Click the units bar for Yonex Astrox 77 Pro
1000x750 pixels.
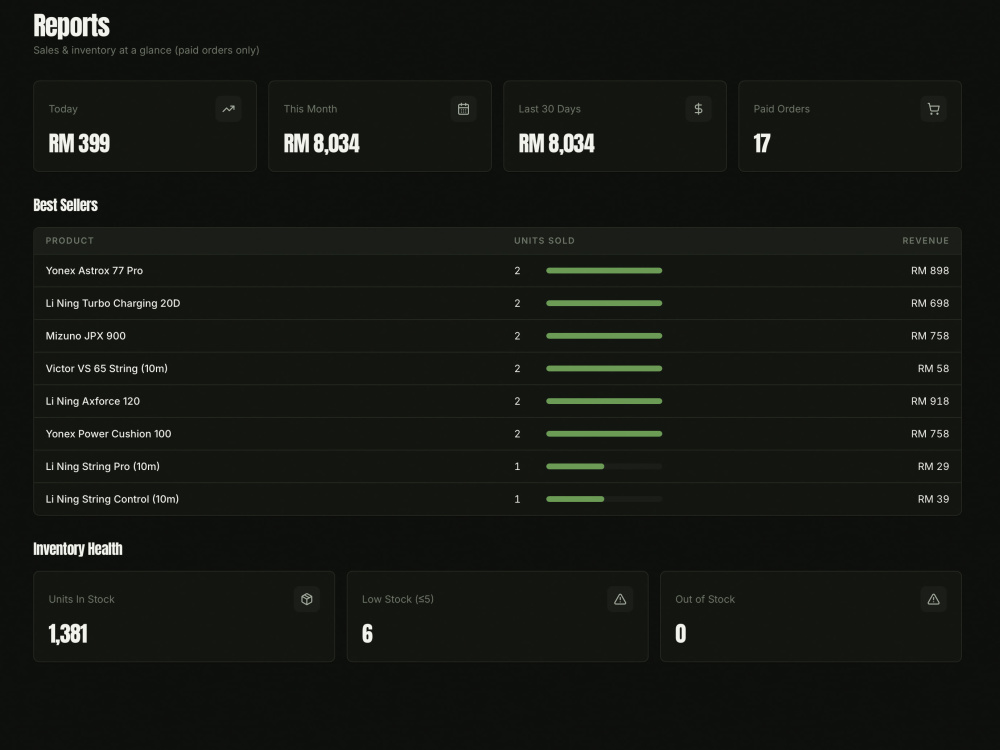coord(604,271)
